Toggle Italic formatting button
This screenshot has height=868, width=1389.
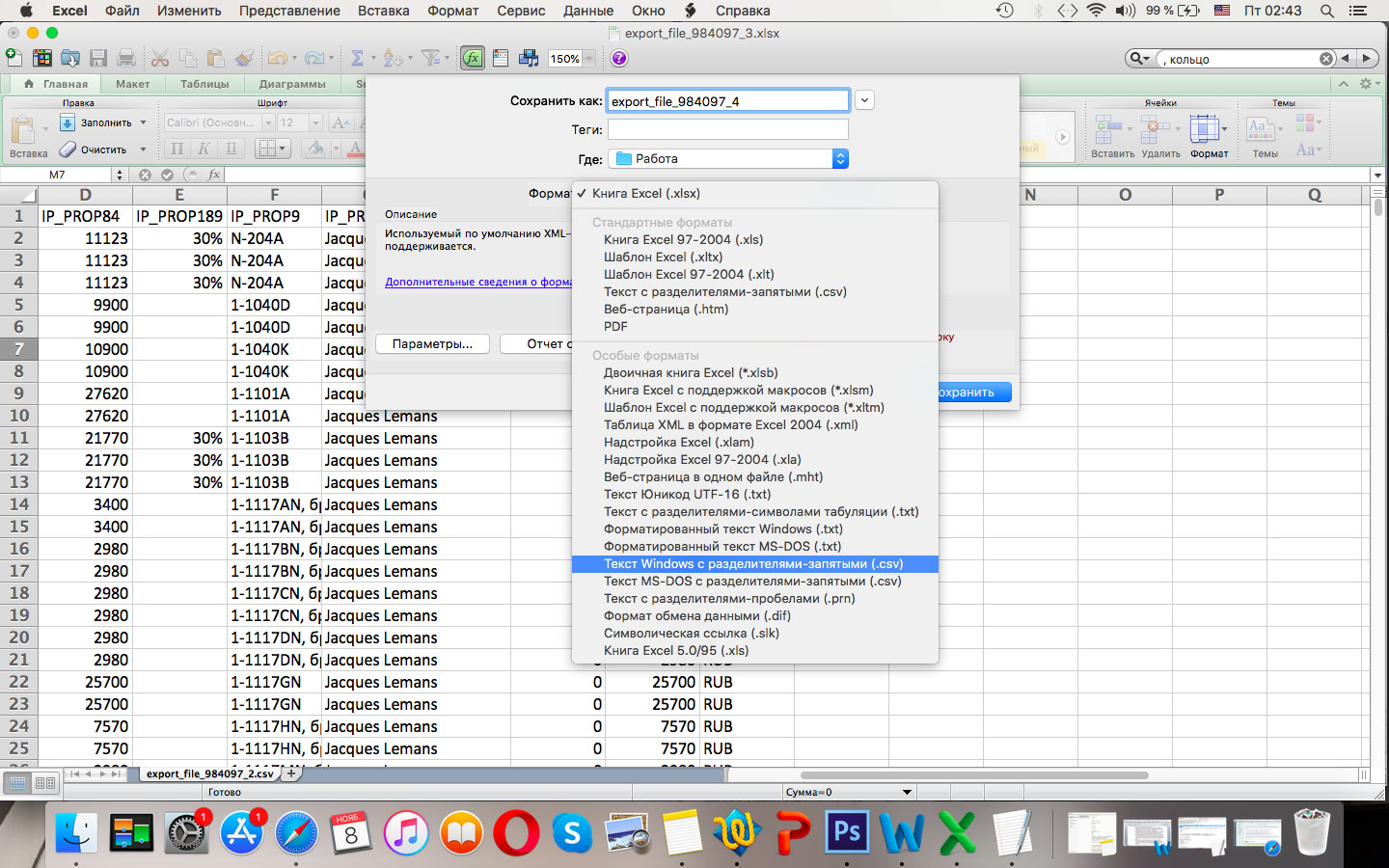tap(204, 149)
